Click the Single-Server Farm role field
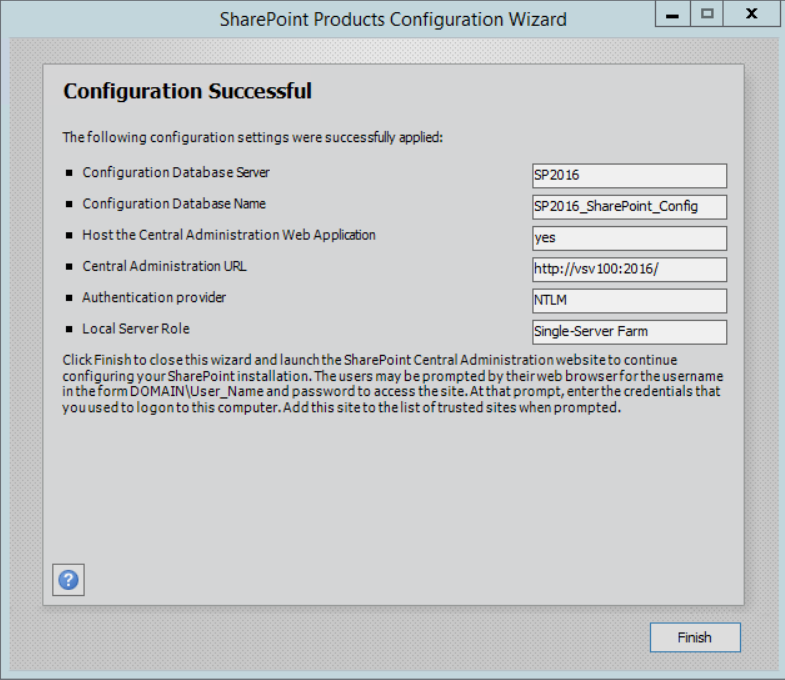 629,332
